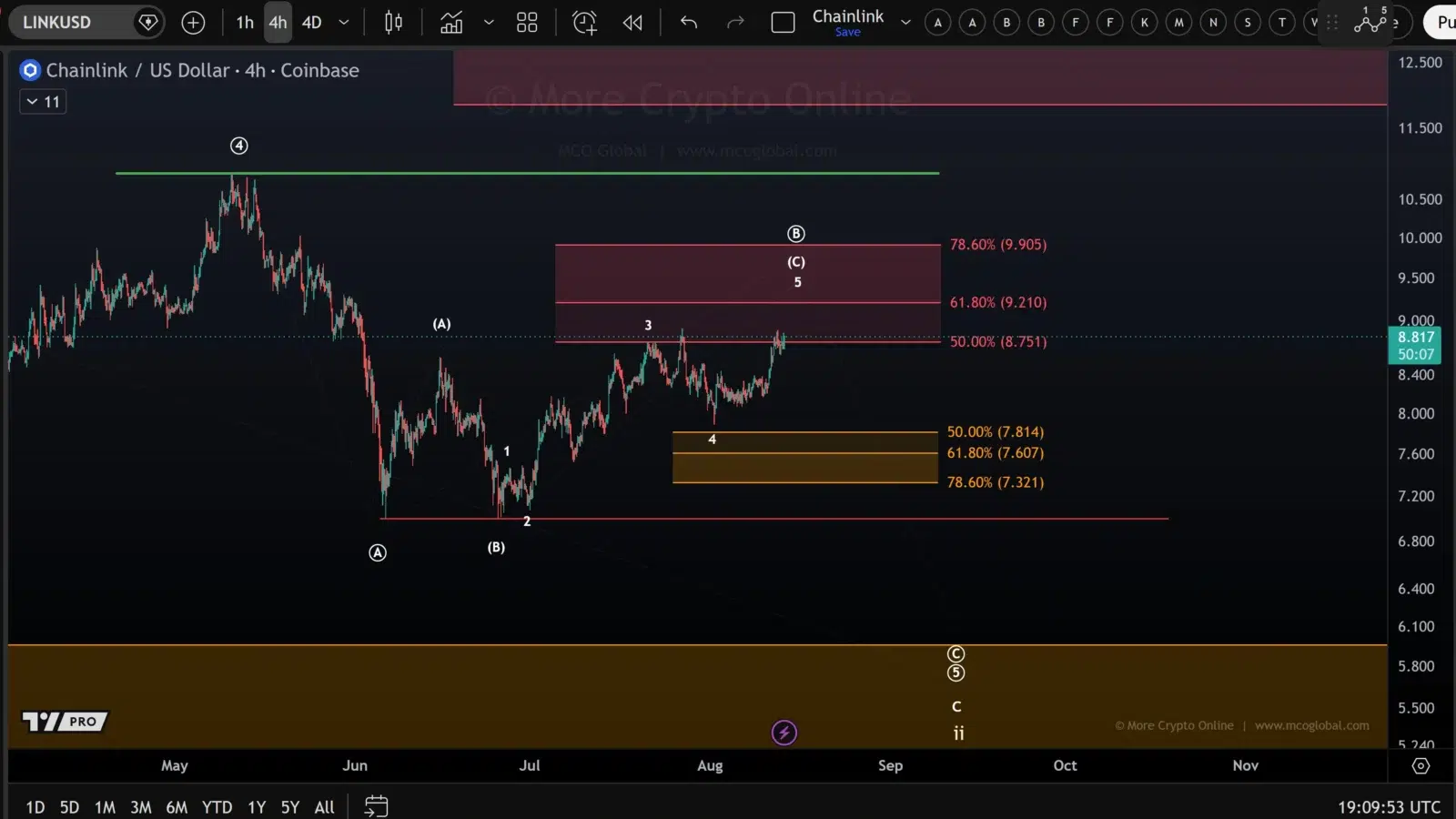Open the Indicators panel icon

tap(451, 22)
